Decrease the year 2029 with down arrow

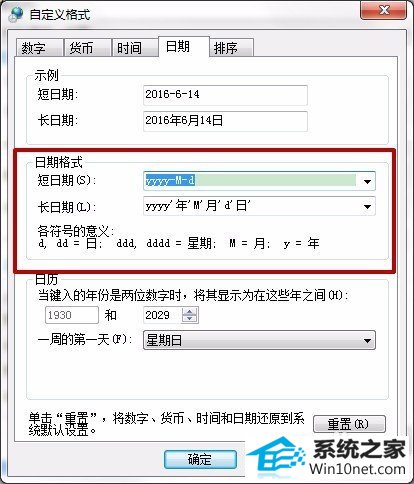(190, 319)
